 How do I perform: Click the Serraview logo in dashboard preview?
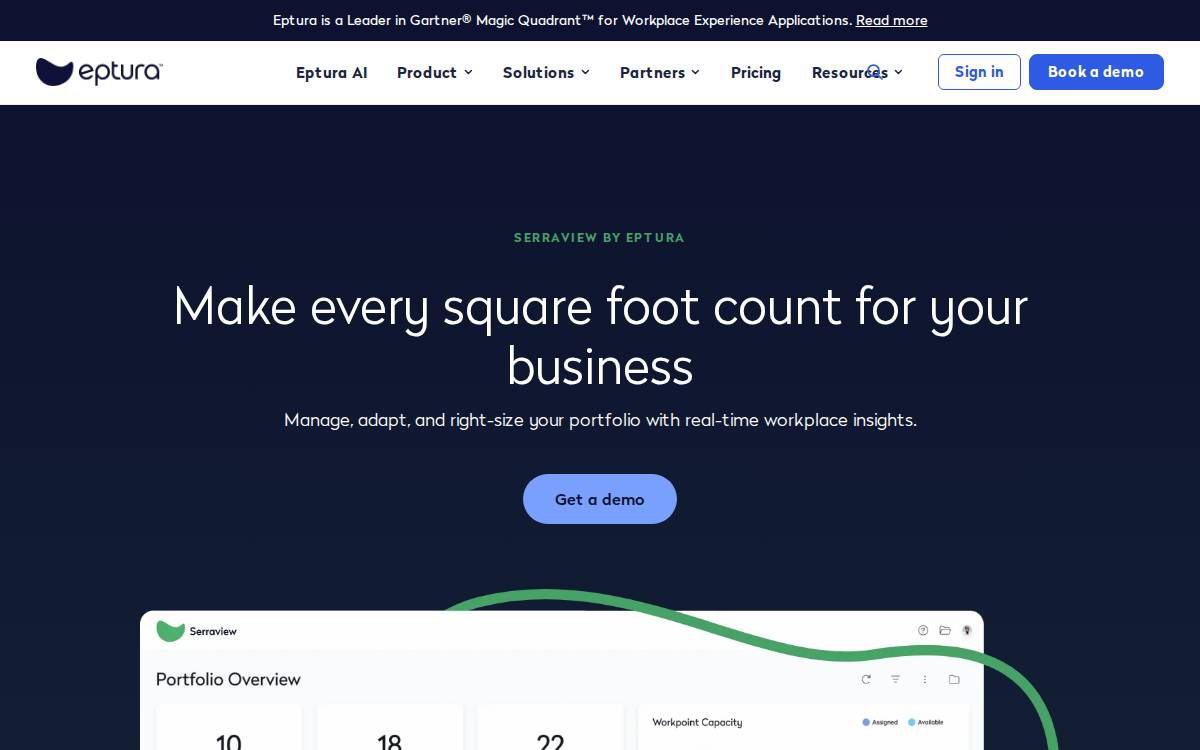click(x=197, y=631)
